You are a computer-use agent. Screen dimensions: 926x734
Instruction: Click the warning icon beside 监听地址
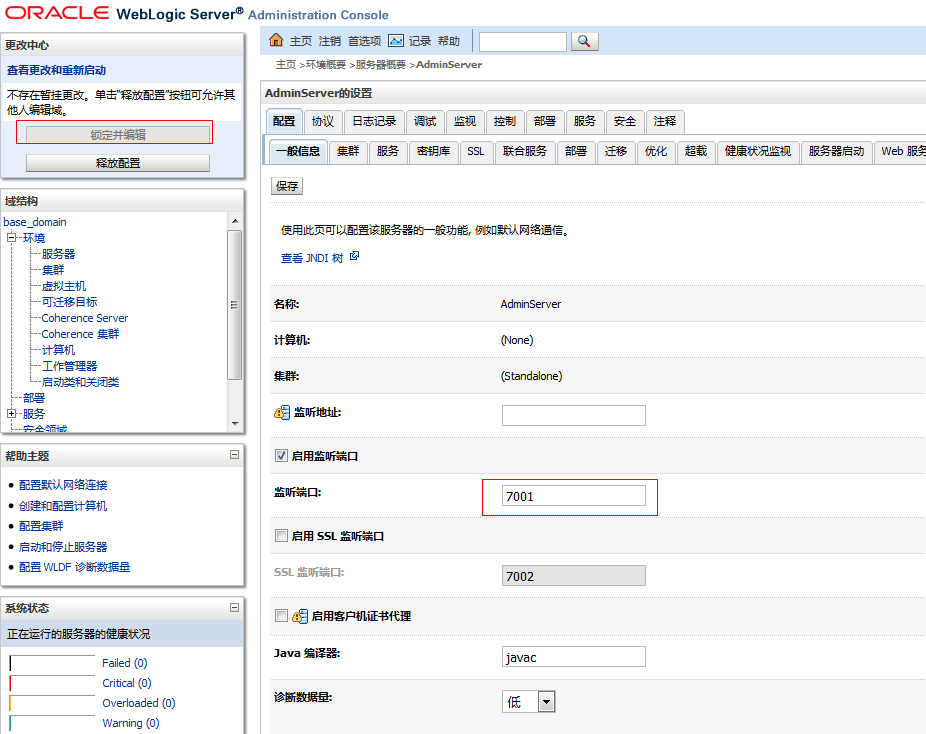click(x=282, y=412)
